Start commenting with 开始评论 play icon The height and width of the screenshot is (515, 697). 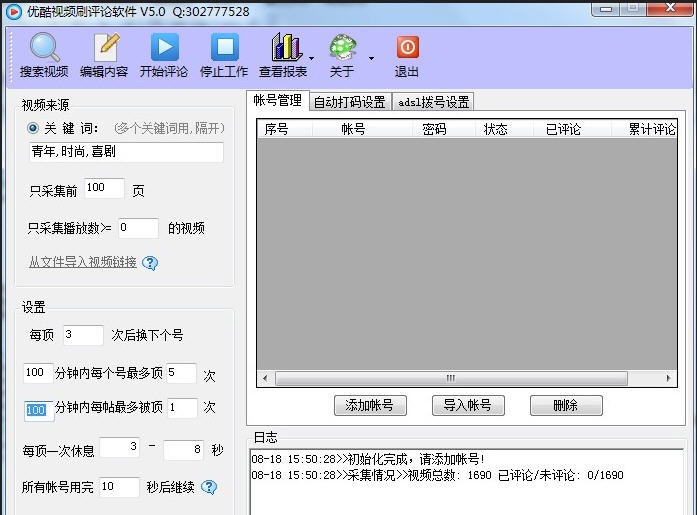point(164,47)
